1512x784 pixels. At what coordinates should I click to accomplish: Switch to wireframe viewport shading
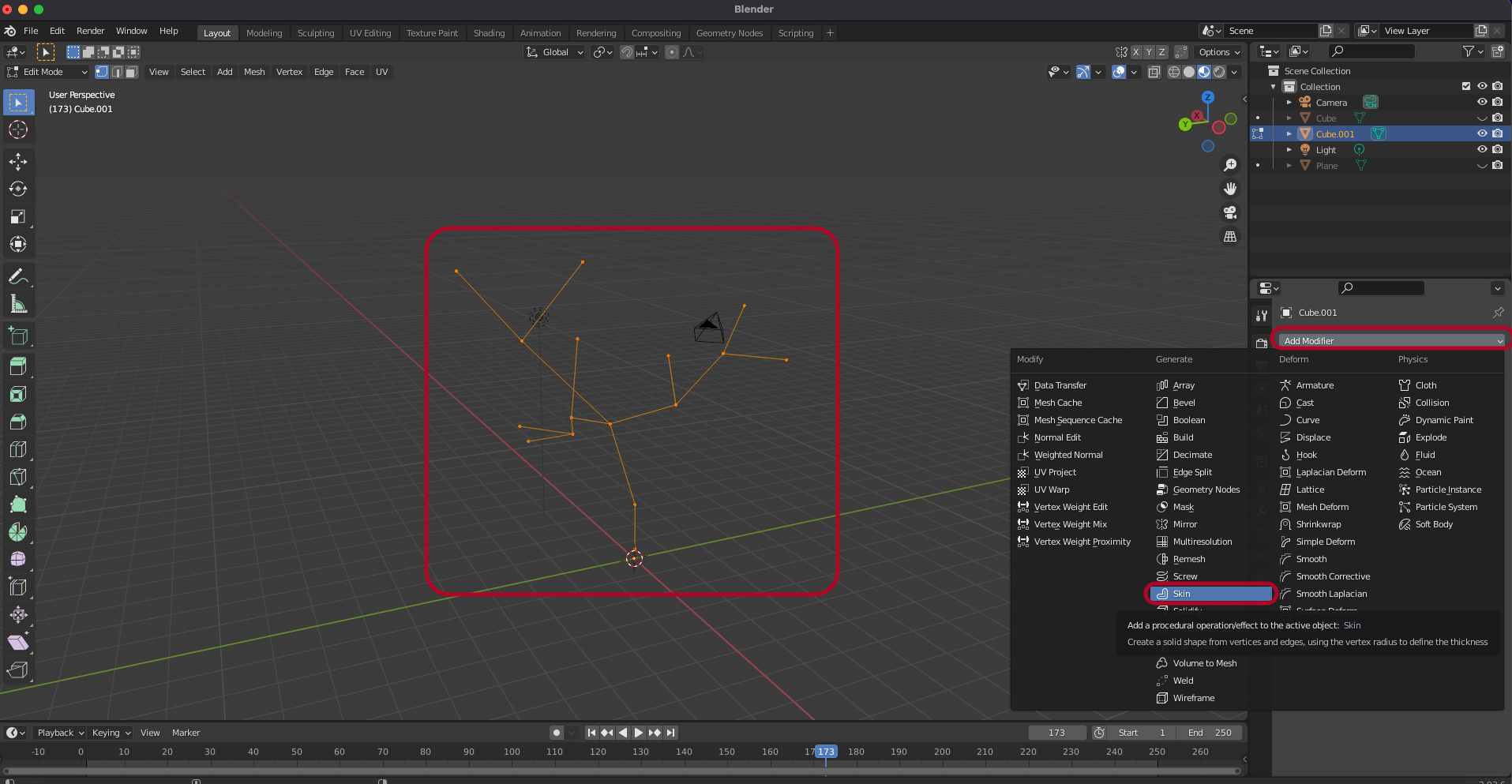pos(1174,72)
